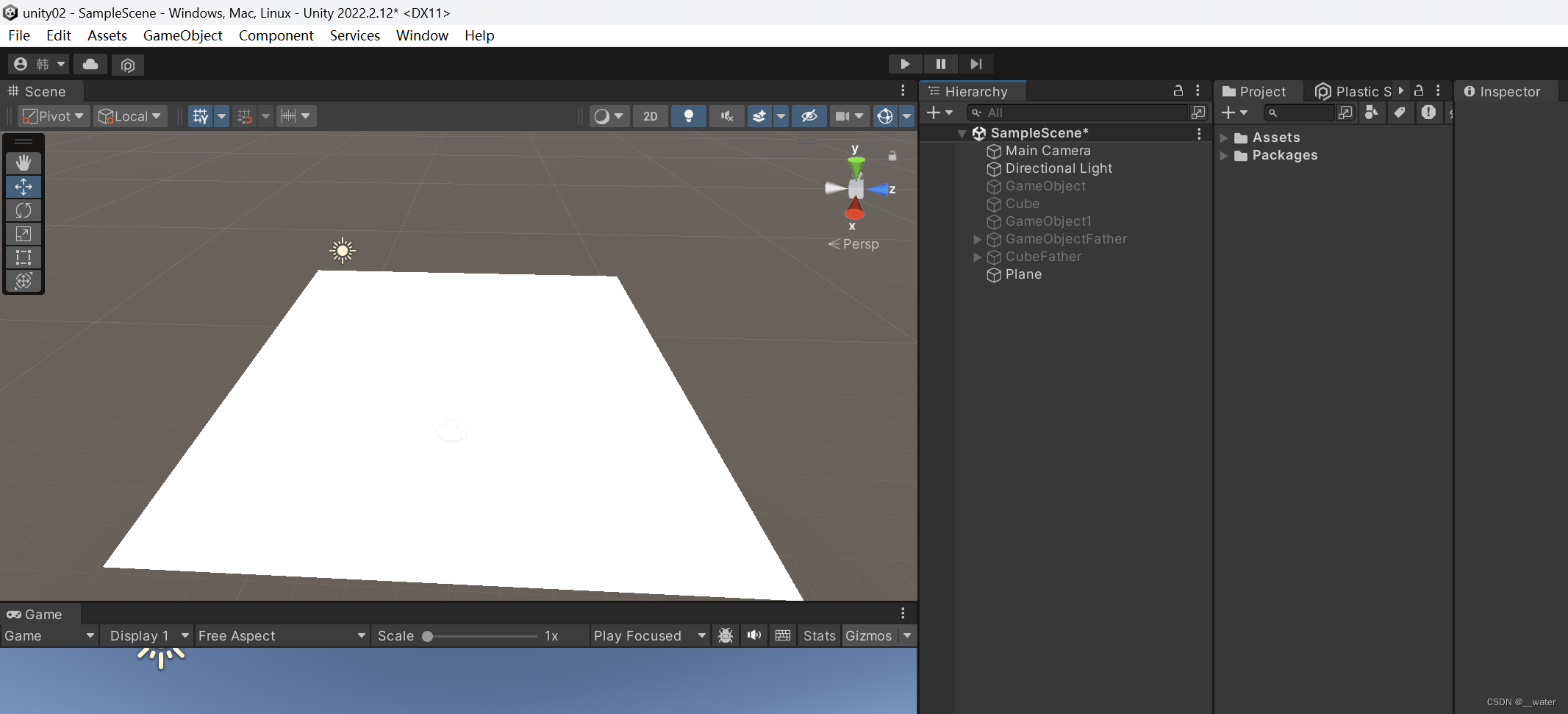Open Hierarchy create plus menu
Screen dimensions: 1568x714
(939, 113)
